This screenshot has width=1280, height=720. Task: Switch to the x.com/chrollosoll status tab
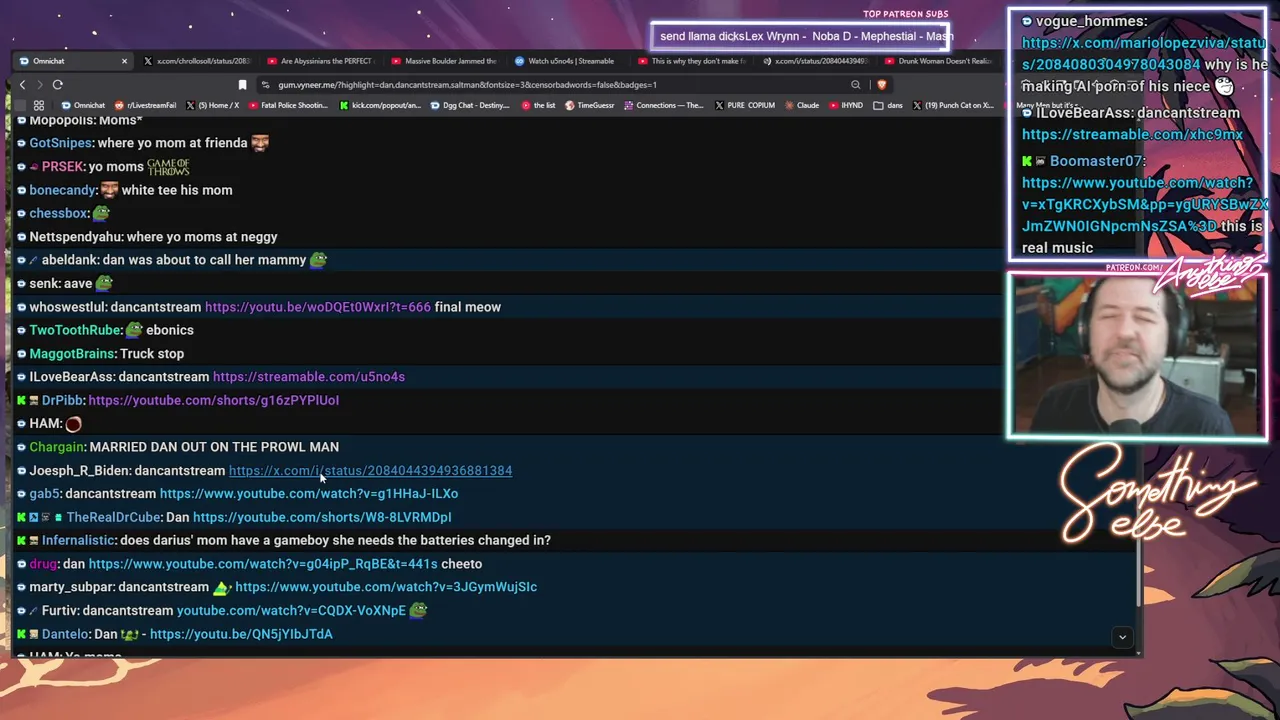point(196,61)
